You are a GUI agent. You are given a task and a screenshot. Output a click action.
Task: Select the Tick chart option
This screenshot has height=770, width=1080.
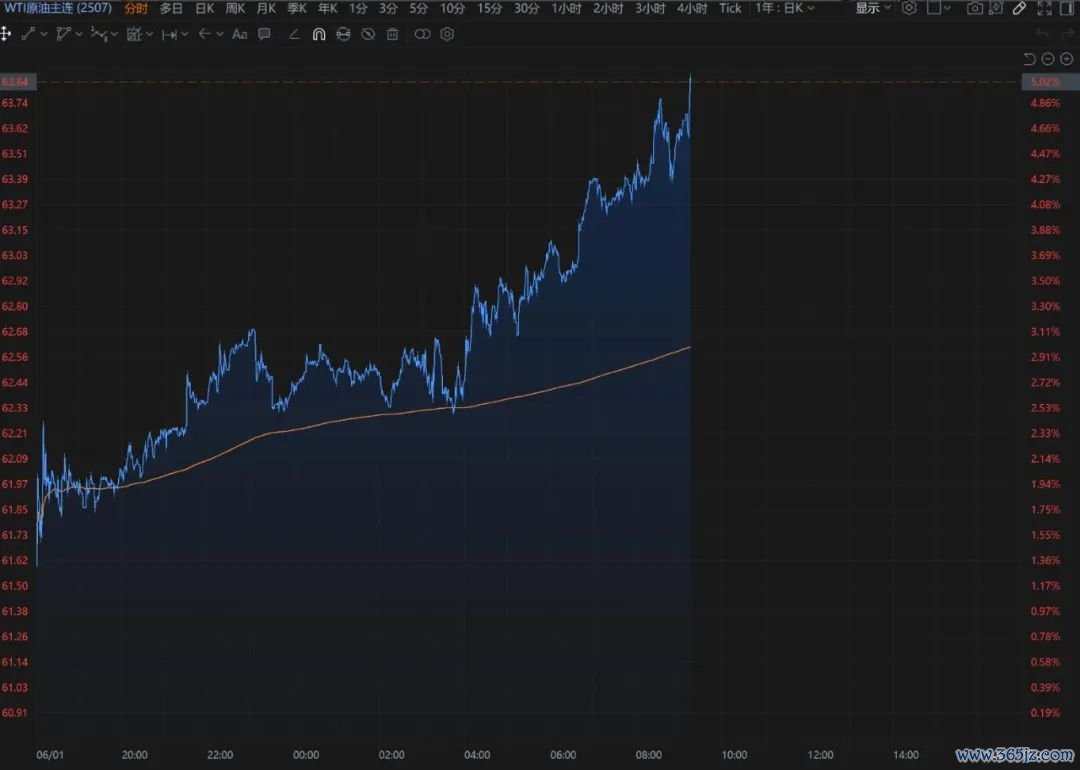730,8
